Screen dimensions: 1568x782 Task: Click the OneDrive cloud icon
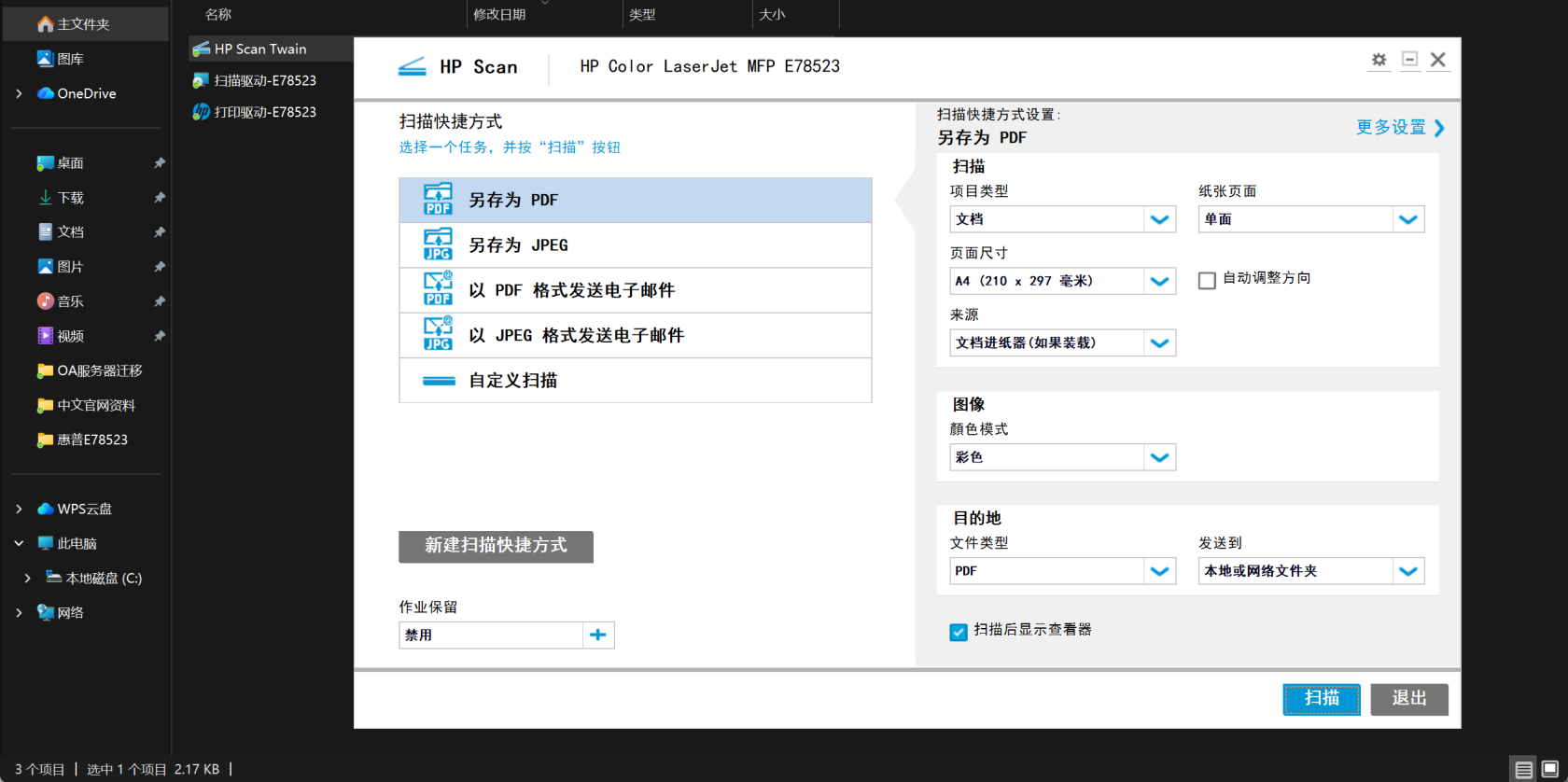pos(45,93)
